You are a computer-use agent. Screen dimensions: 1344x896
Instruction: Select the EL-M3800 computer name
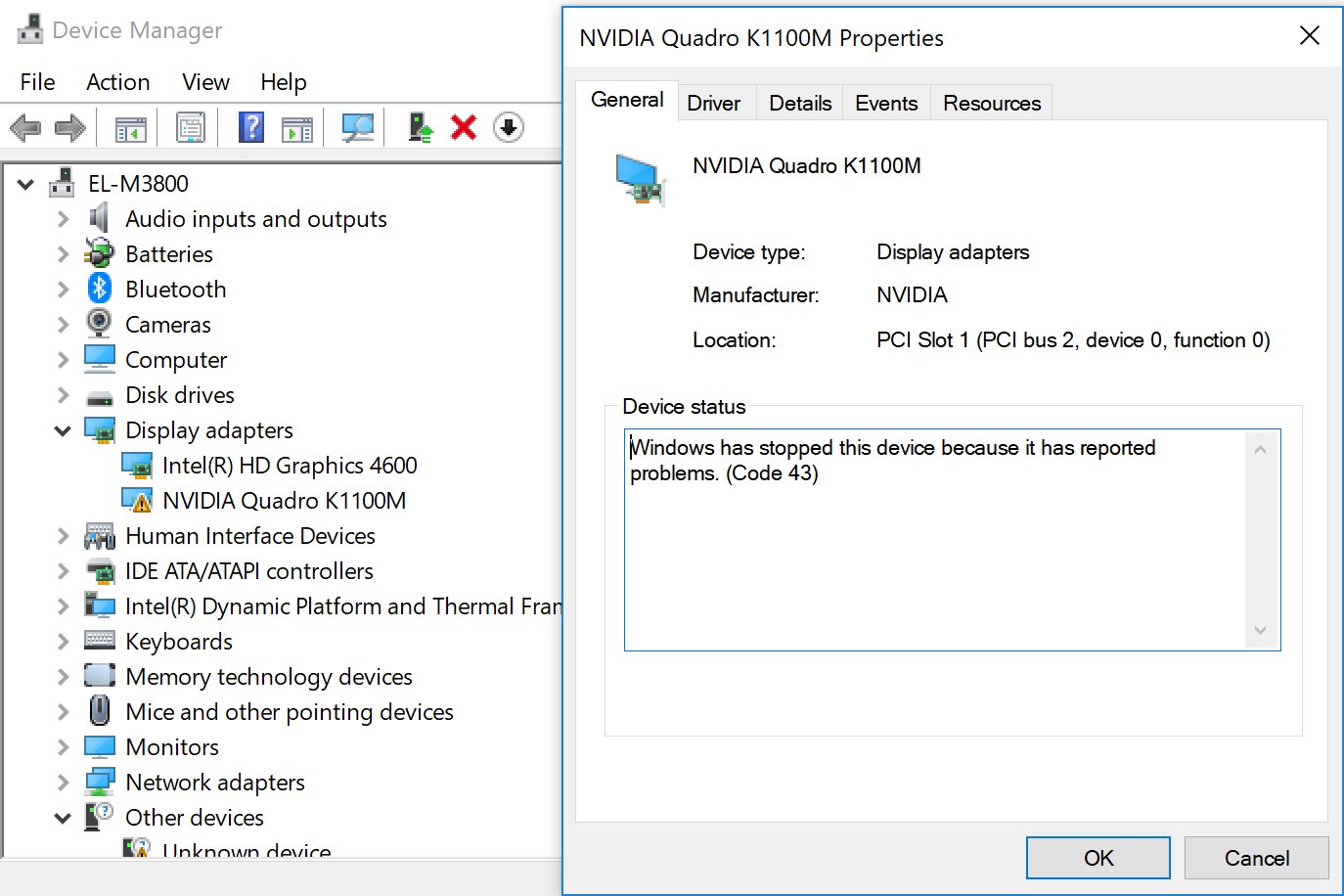138,184
